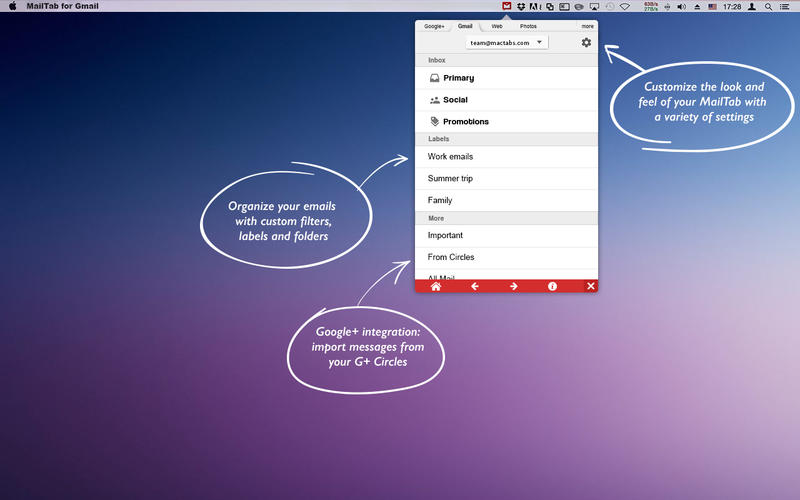
Task: Open the 'more' tab menu
Action: point(587,26)
